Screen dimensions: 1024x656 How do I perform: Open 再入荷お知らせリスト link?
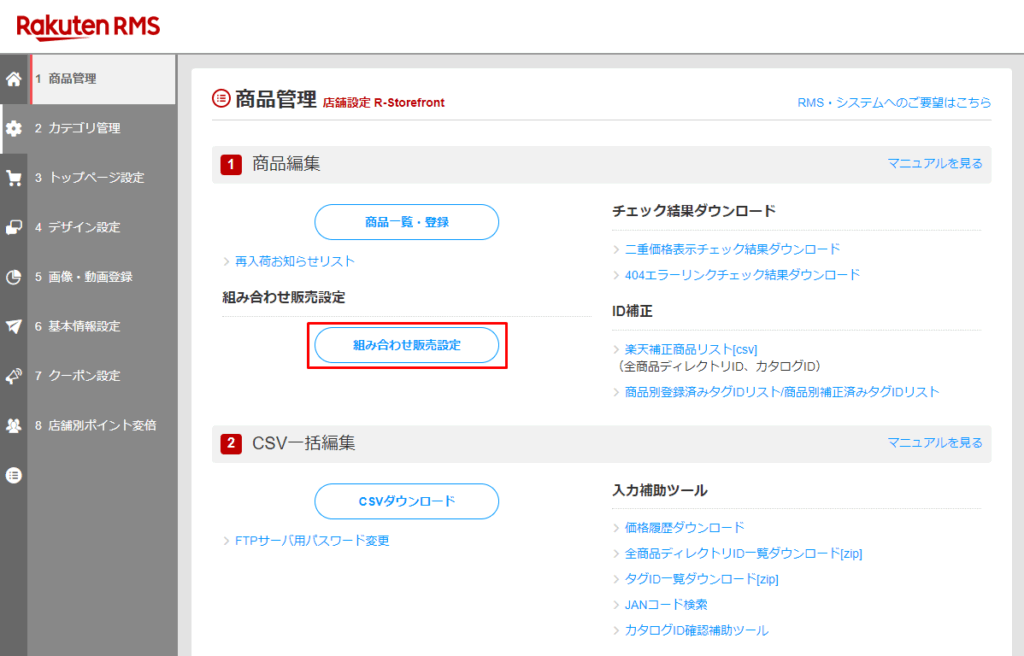point(295,261)
